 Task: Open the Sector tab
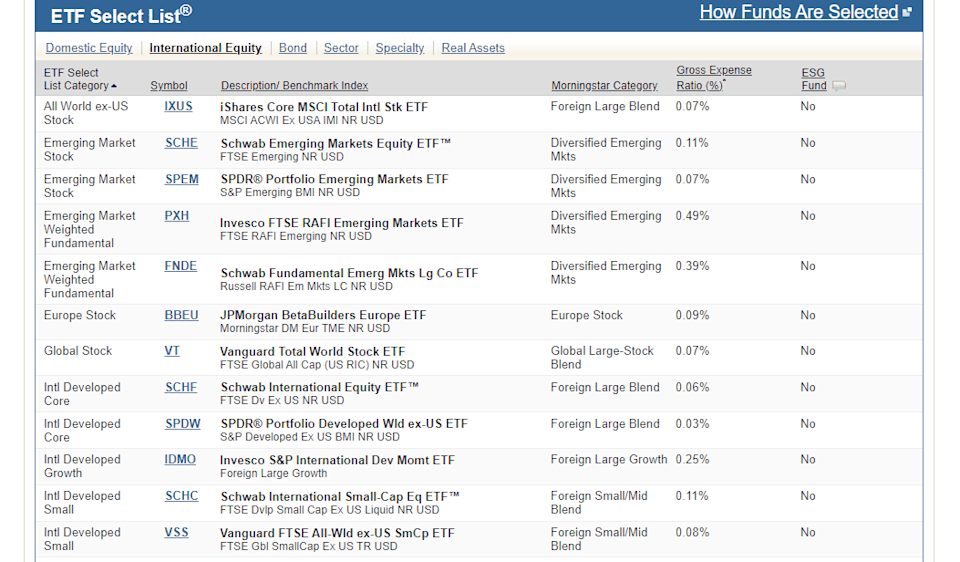point(341,48)
